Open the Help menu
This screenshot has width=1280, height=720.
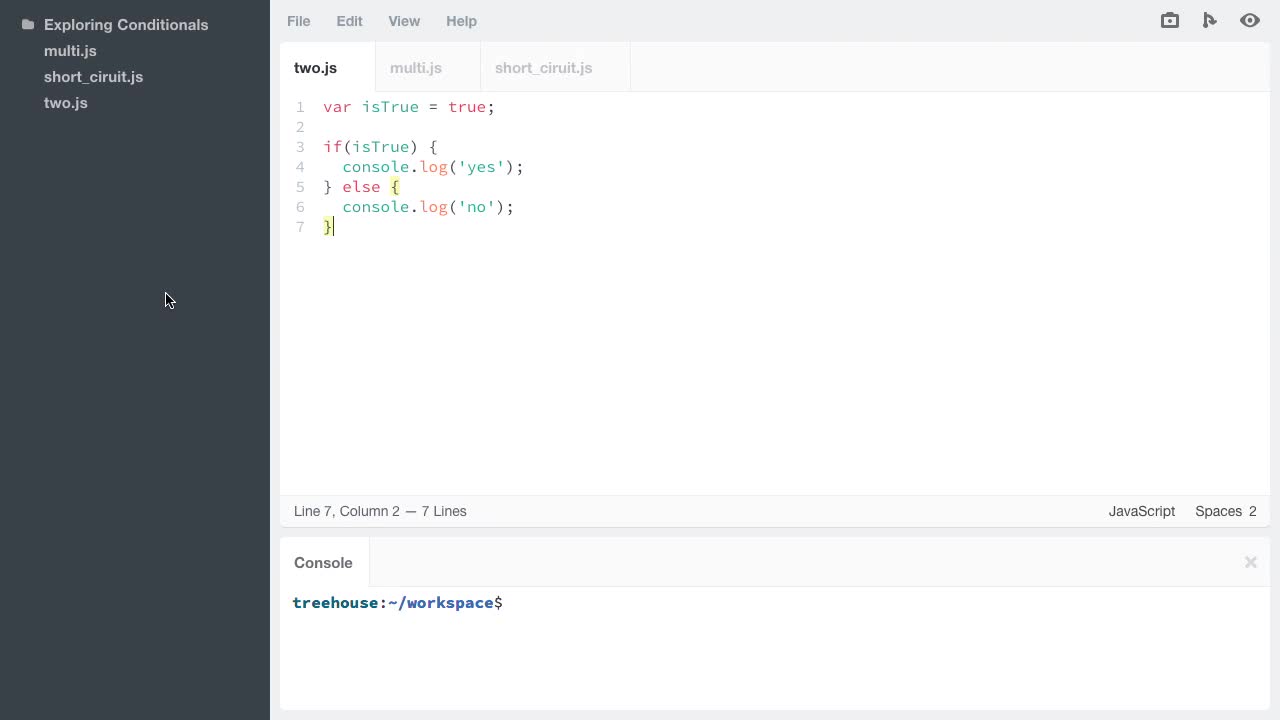point(461,21)
